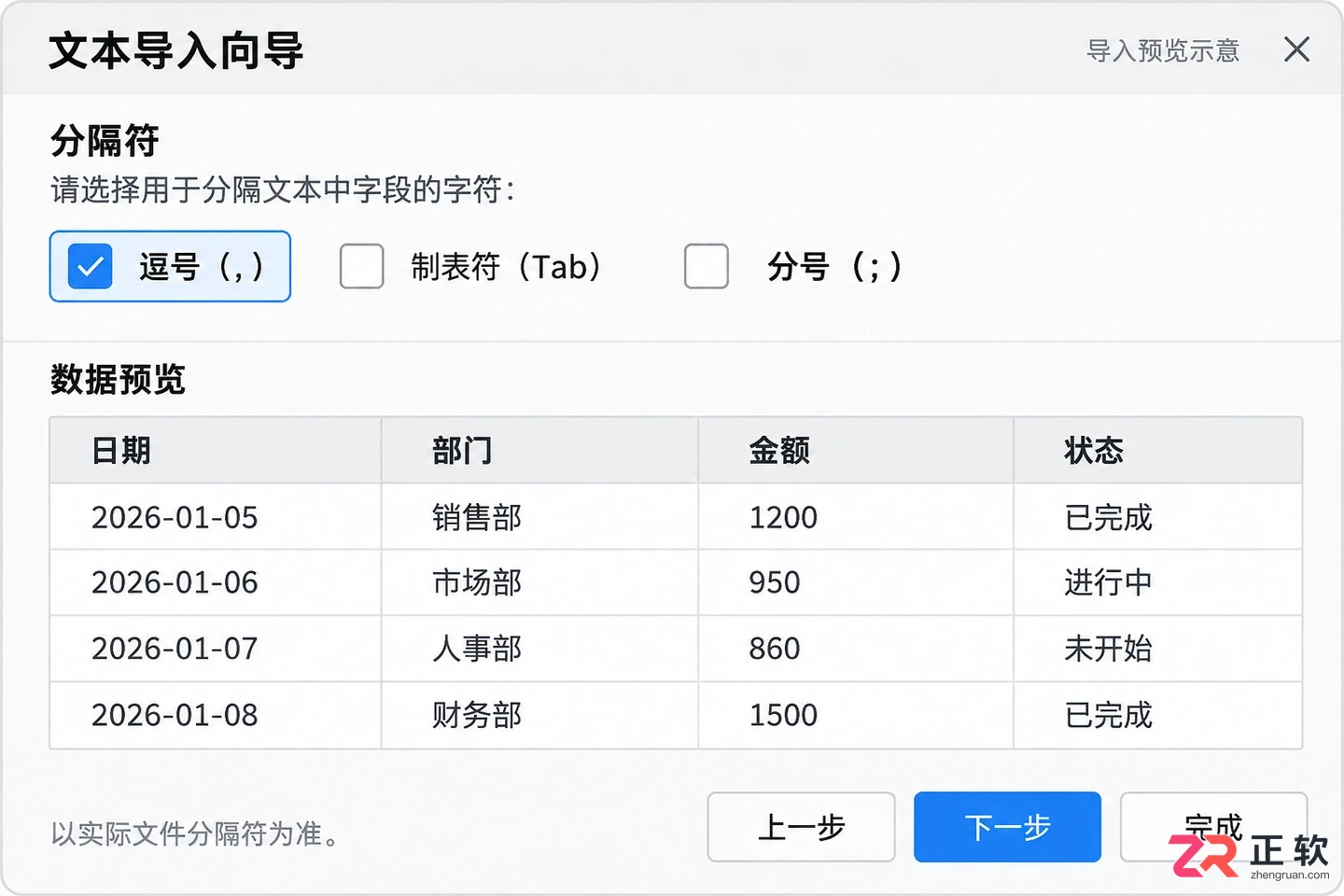Enable the 制表符 (Tab) checkbox
Image resolution: width=1344 pixels, height=896 pixels.
(362, 267)
